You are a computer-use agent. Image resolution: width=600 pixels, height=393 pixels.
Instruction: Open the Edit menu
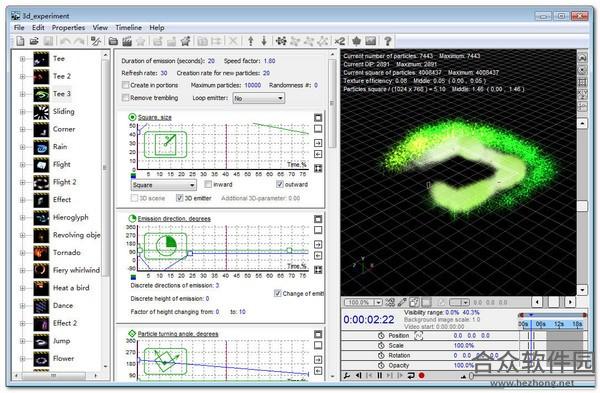click(38, 28)
